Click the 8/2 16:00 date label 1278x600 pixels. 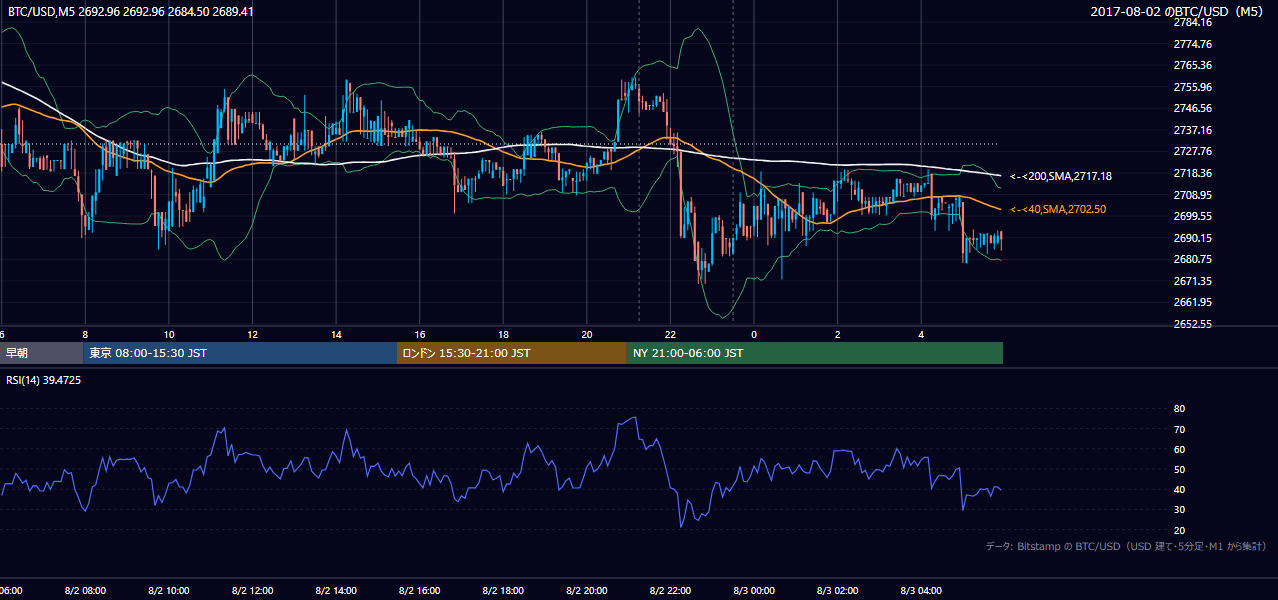click(420, 590)
